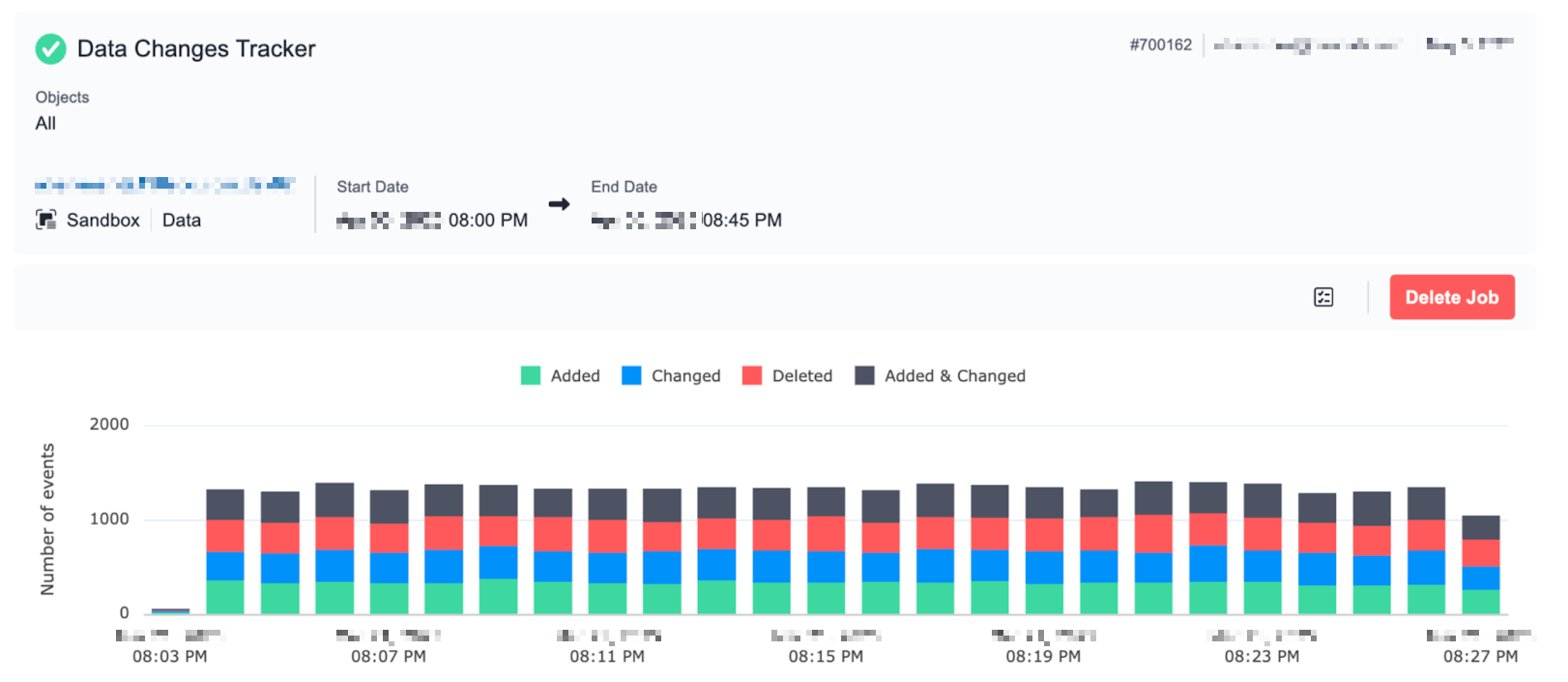The image size is (1568, 682).
Task: Click the dark segment above 08:19 PM
Action: coord(1044,502)
